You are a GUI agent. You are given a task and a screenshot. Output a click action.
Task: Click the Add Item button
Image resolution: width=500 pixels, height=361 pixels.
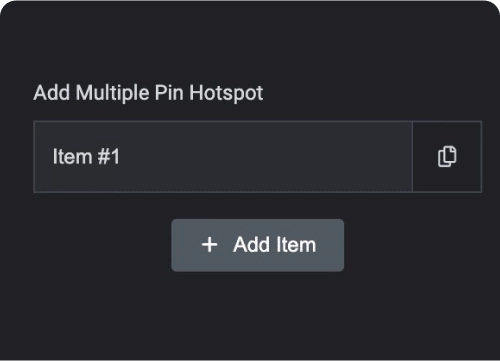coord(258,245)
